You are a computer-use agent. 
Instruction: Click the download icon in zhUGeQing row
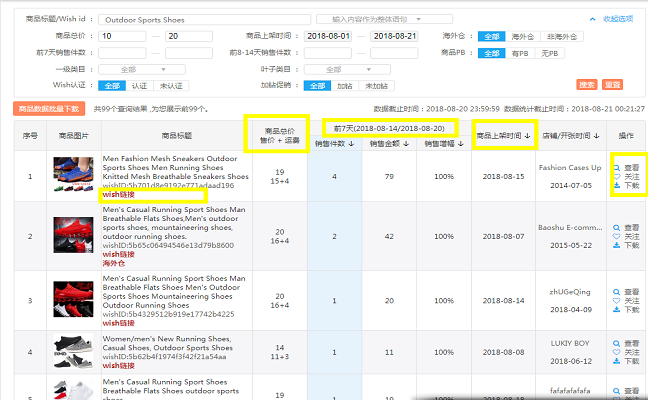[x=616, y=309]
